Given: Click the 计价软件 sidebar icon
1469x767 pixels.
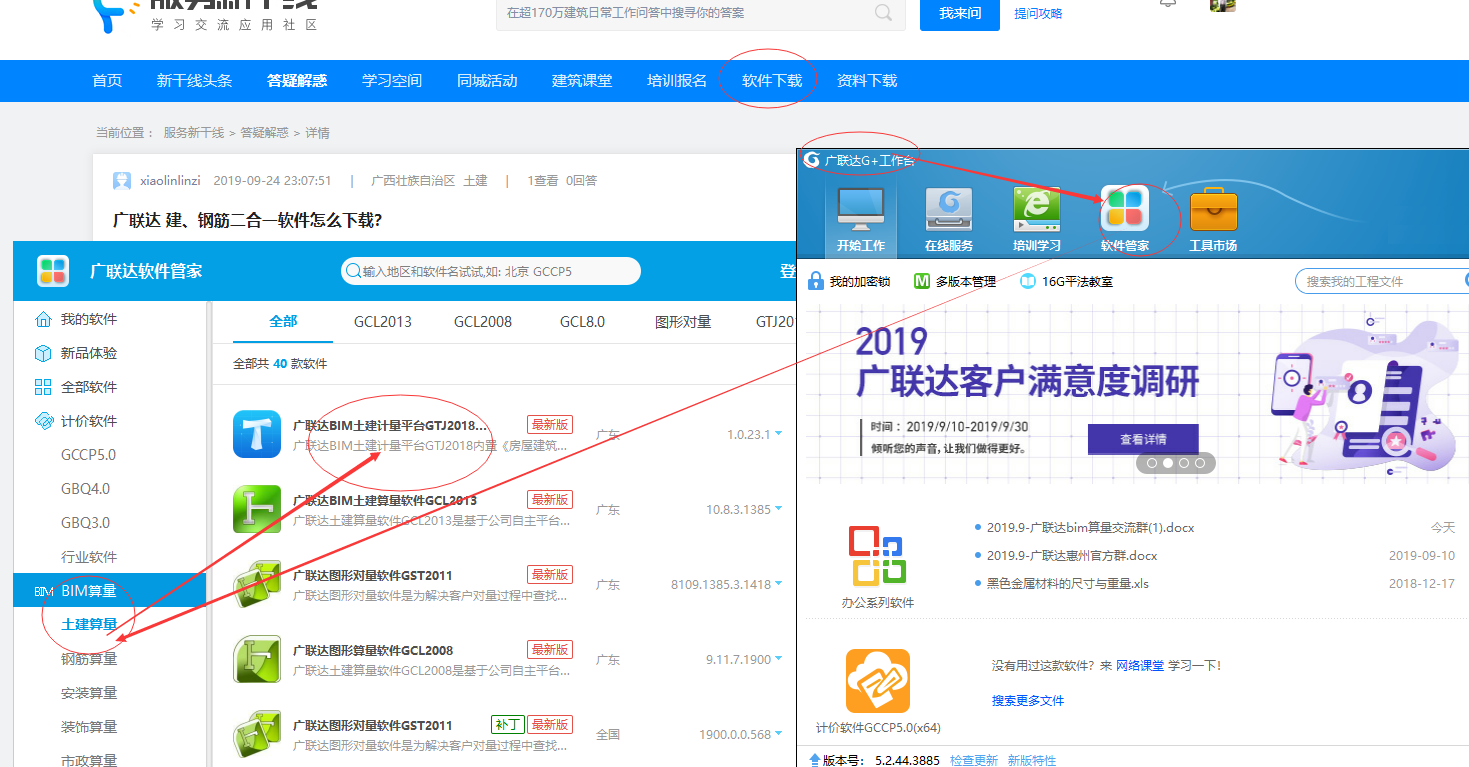Looking at the screenshot, I should (43, 421).
